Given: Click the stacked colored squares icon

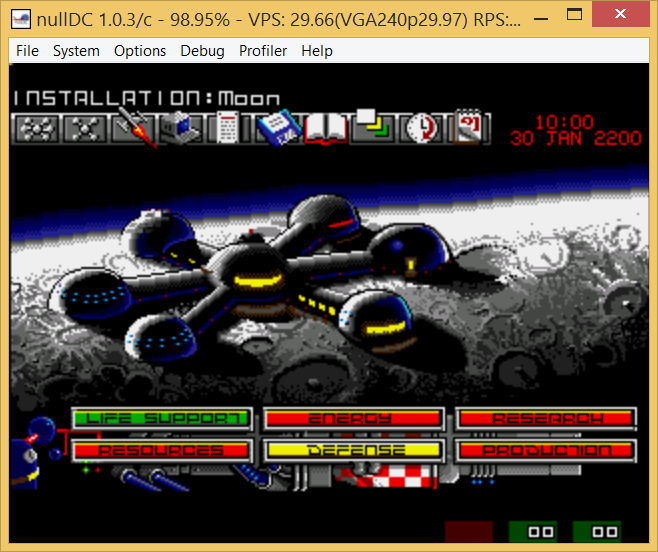Looking at the screenshot, I should pos(373,124).
